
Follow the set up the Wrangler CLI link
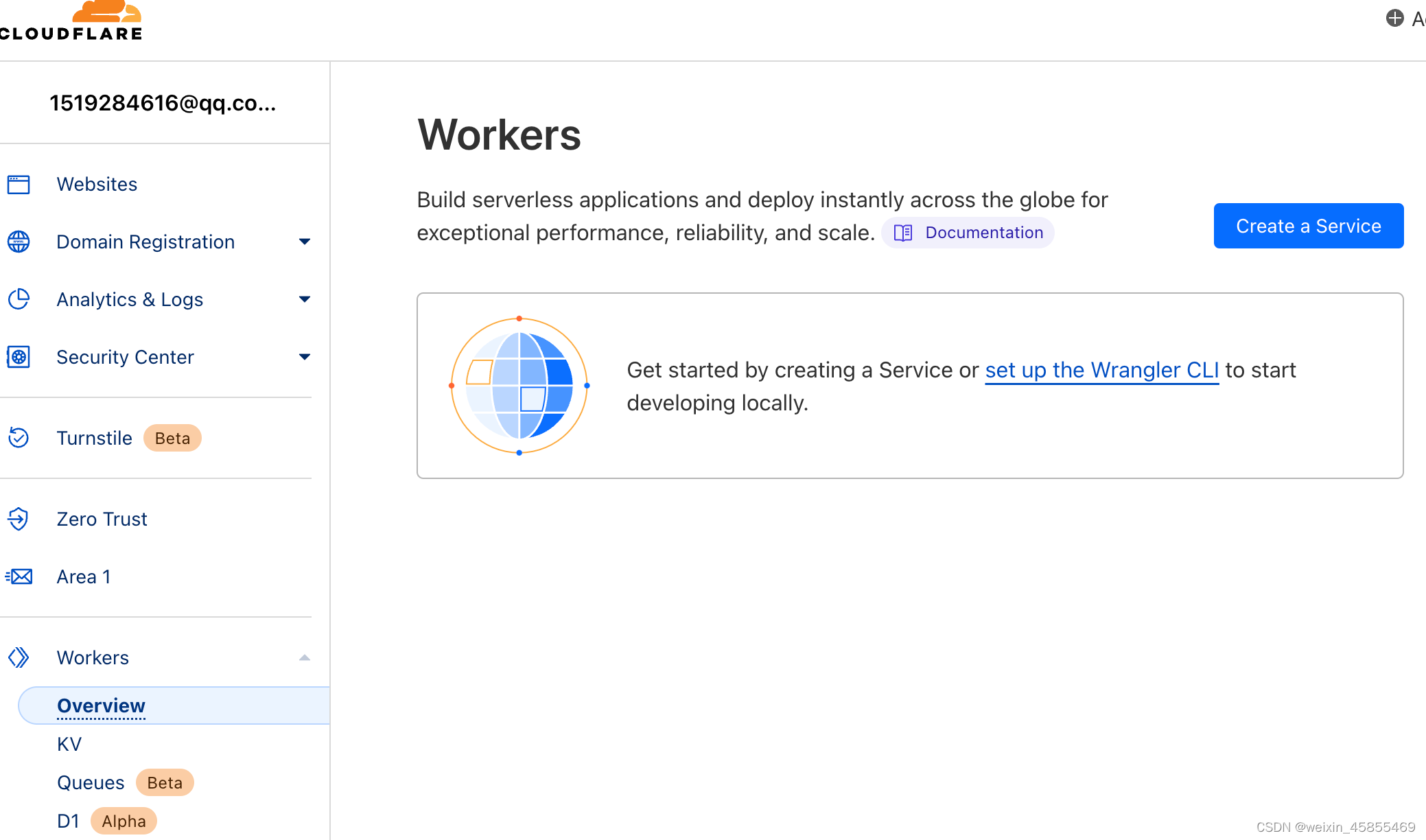tap(1101, 370)
